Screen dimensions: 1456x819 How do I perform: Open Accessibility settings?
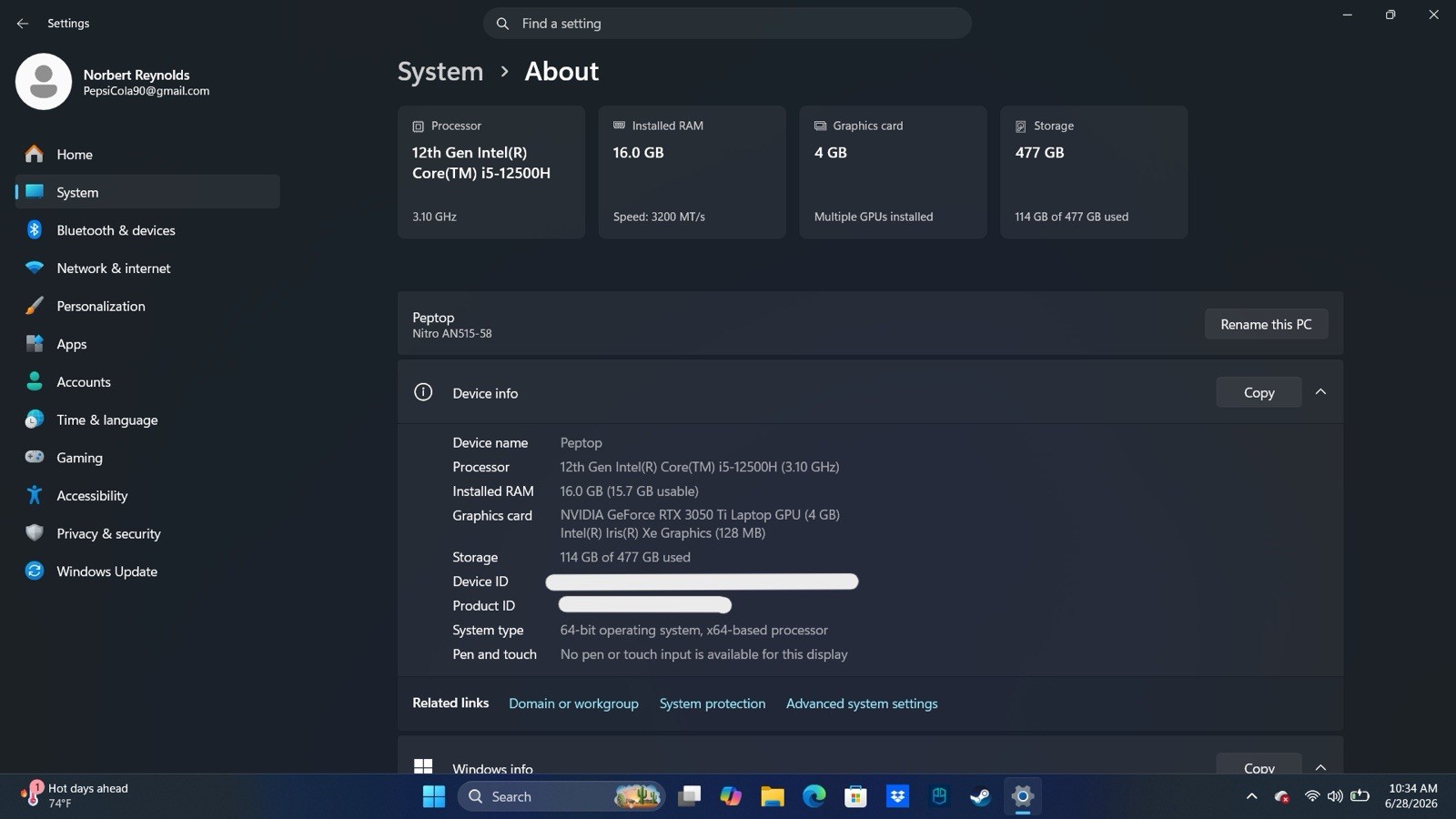[x=147, y=496]
